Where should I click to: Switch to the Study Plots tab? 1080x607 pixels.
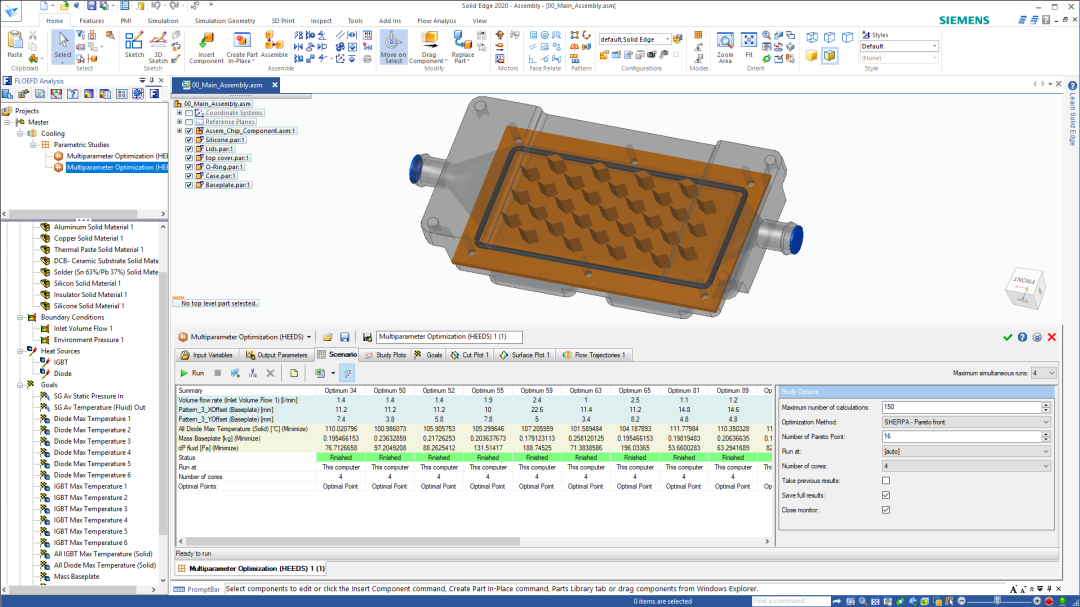pyautogui.click(x=385, y=355)
